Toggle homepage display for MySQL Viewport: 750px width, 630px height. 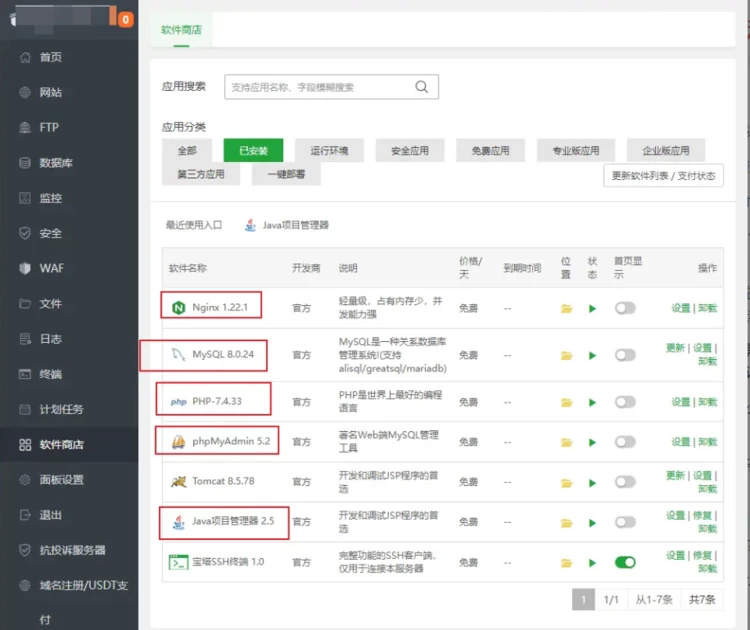625,355
